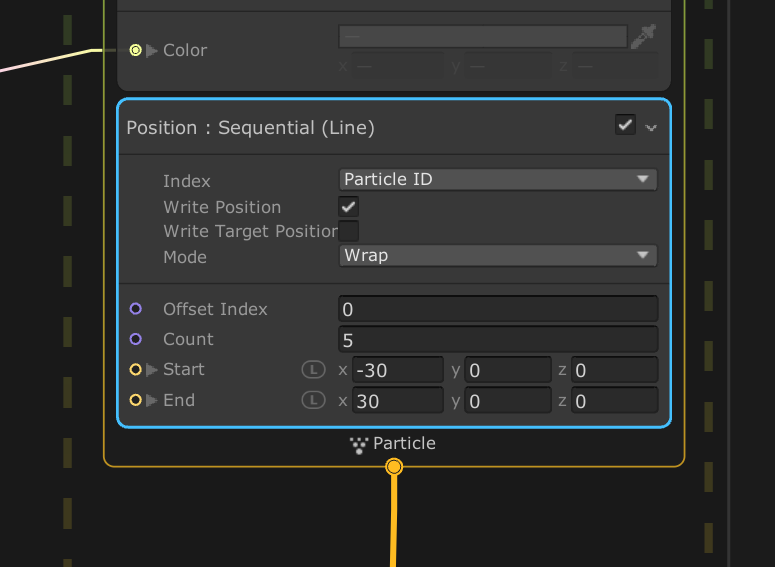Click the Color swatch field
This screenshot has height=567, width=775.
(x=483, y=37)
